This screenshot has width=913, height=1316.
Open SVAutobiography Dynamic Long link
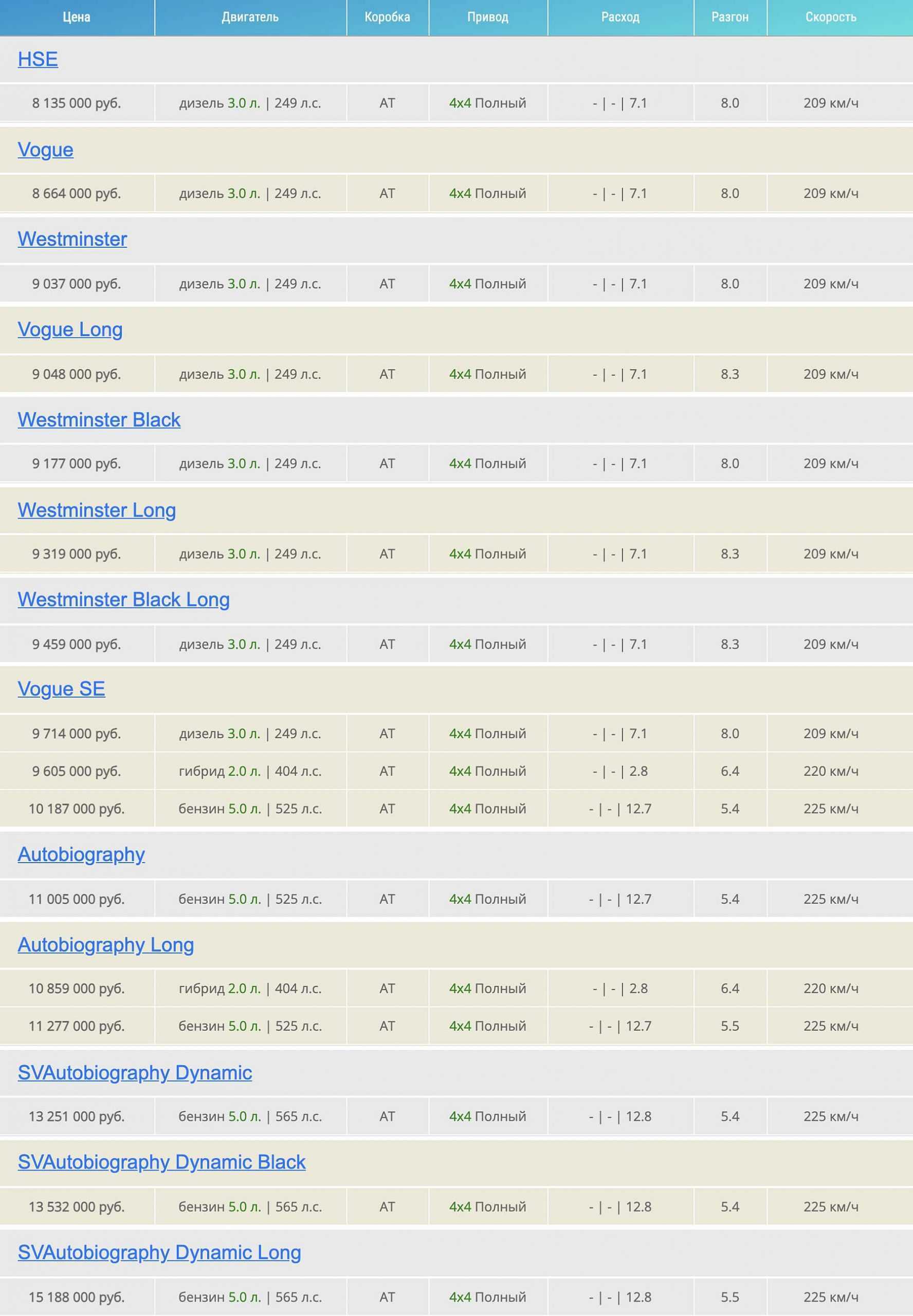[159, 1253]
